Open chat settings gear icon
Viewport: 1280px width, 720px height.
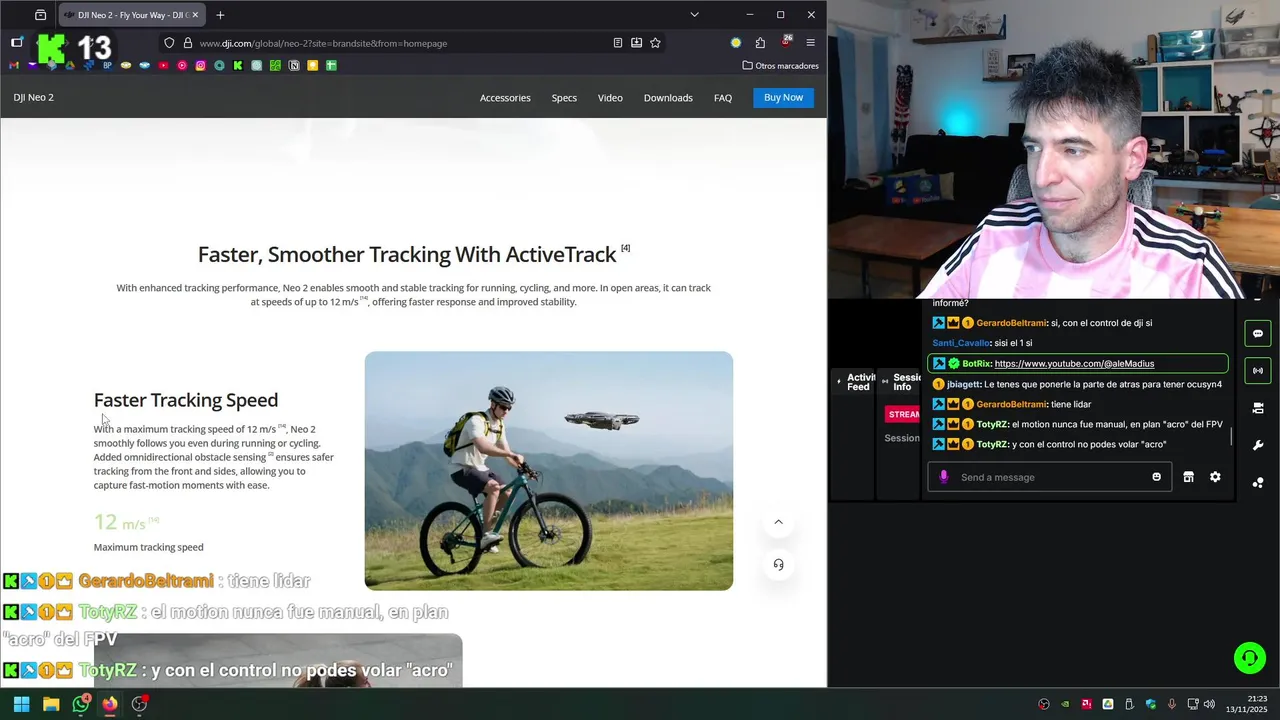[1215, 477]
